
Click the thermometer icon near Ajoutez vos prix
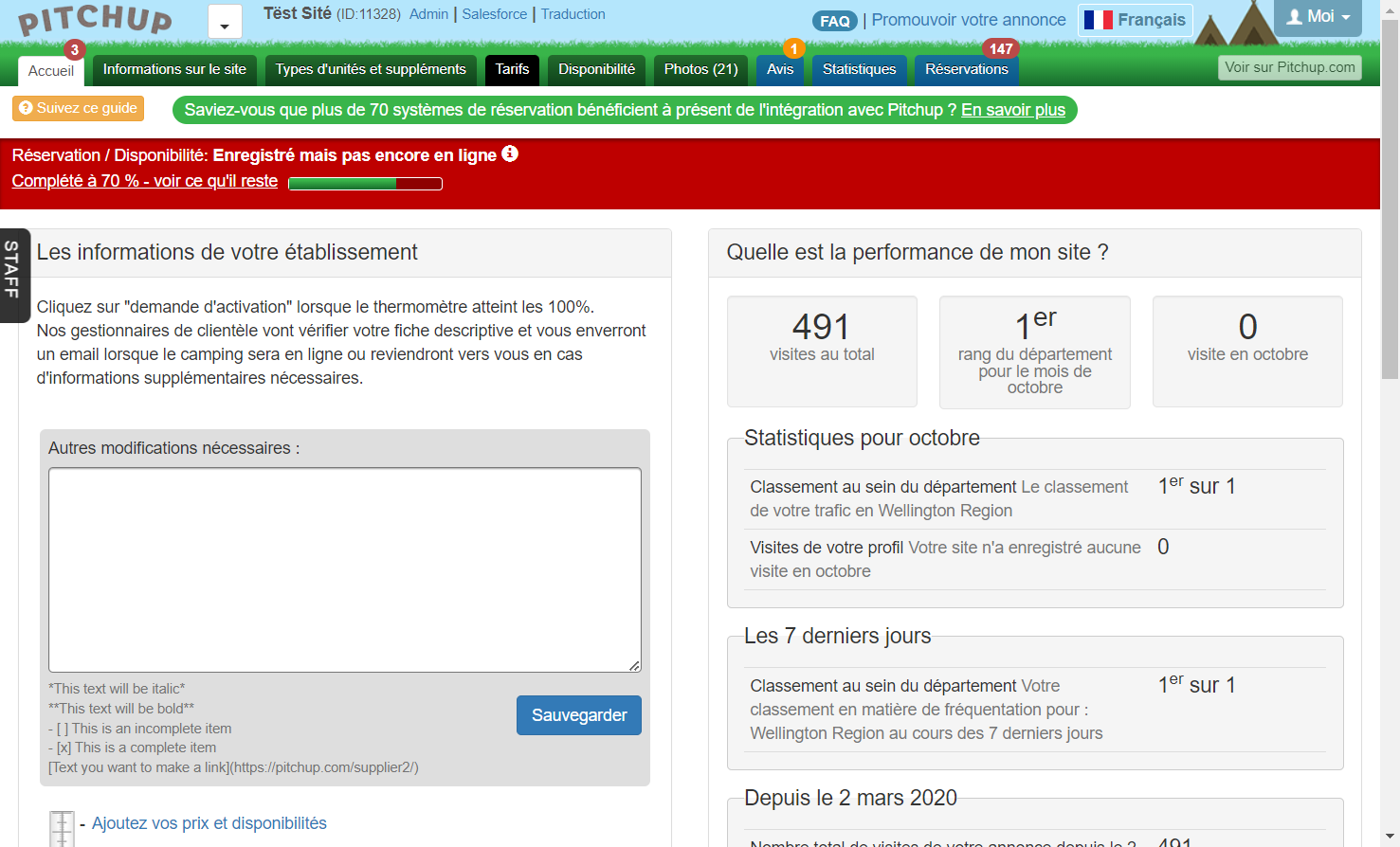pyautogui.click(x=62, y=828)
